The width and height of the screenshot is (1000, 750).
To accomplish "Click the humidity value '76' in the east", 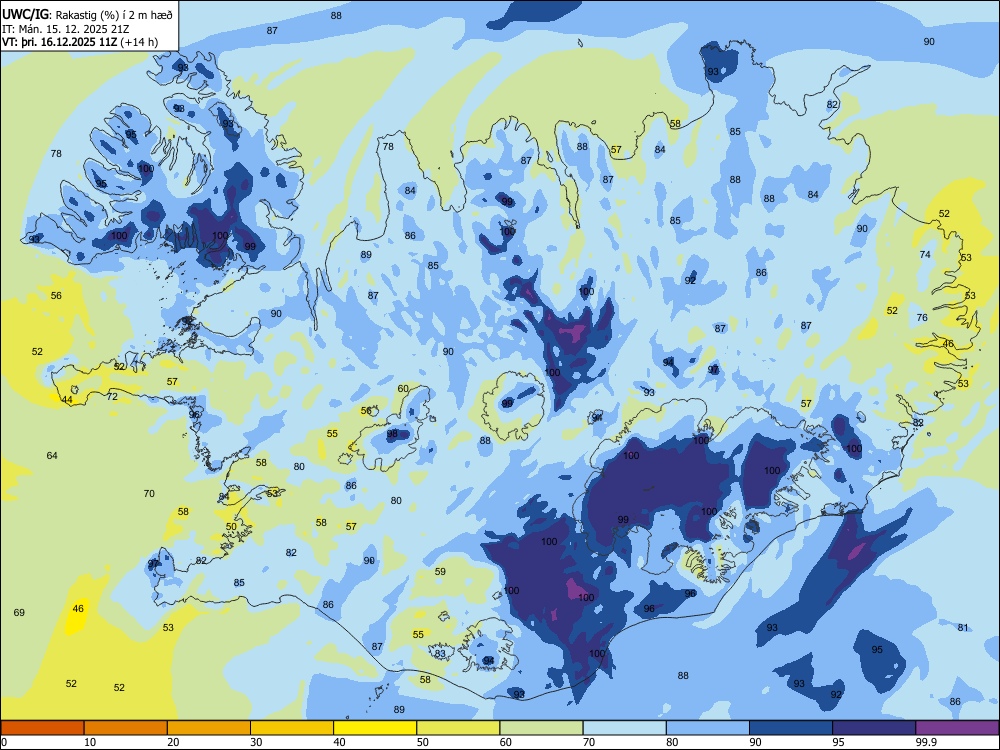I will (x=922, y=318).
